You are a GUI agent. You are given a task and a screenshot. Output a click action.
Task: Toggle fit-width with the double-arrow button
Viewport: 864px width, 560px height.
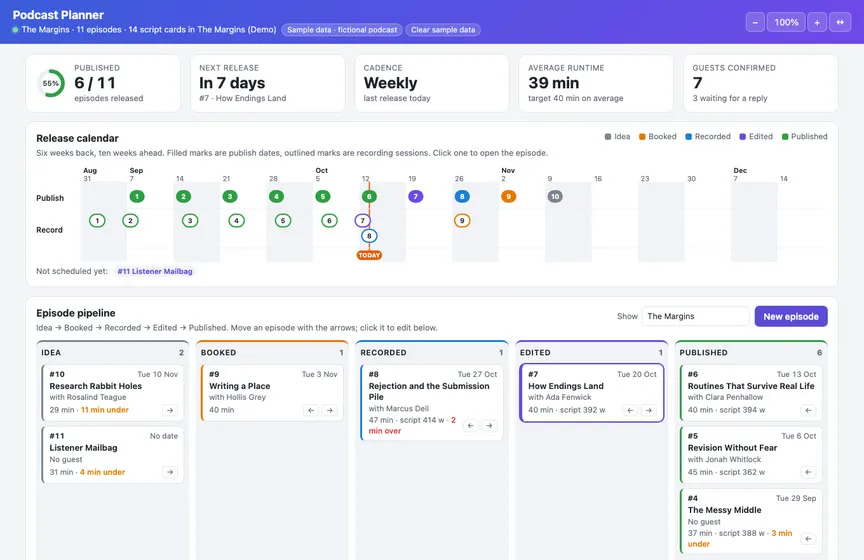click(840, 23)
